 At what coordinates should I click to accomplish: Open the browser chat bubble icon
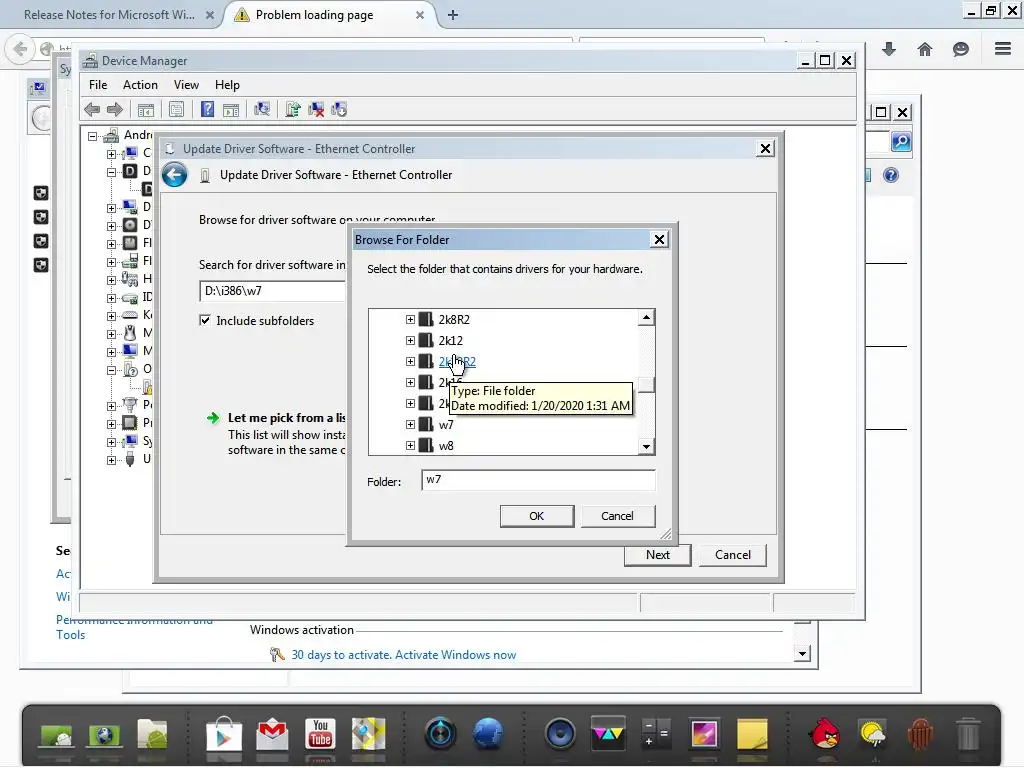tap(961, 49)
